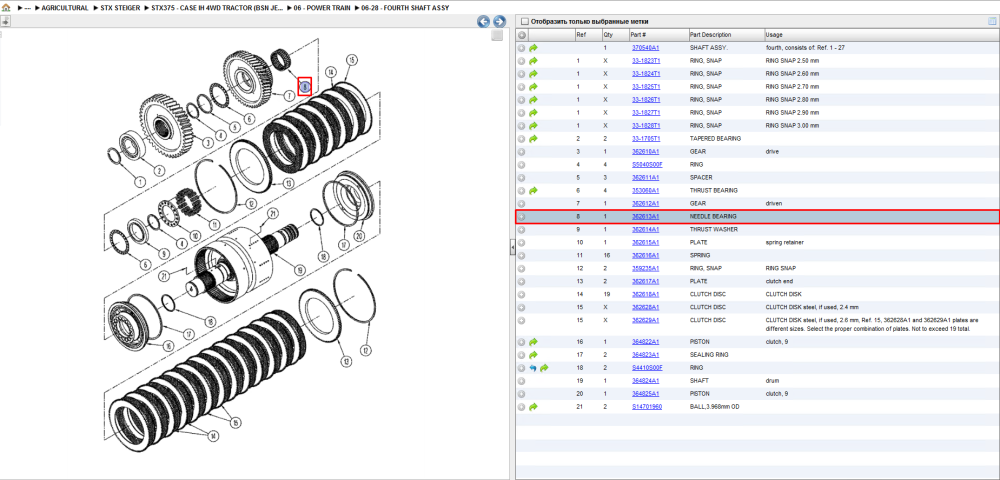
Task: Select callout 20 in the diagram
Action: coord(359,236)
